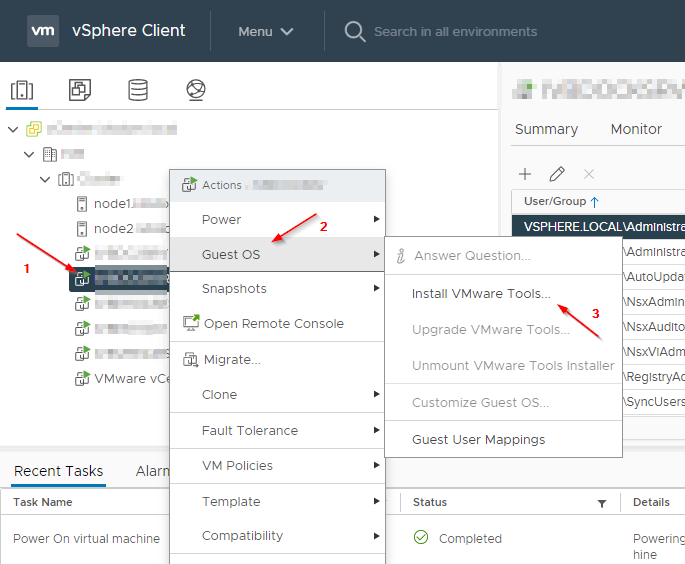Click the remove permission X icon

(589, 174)
